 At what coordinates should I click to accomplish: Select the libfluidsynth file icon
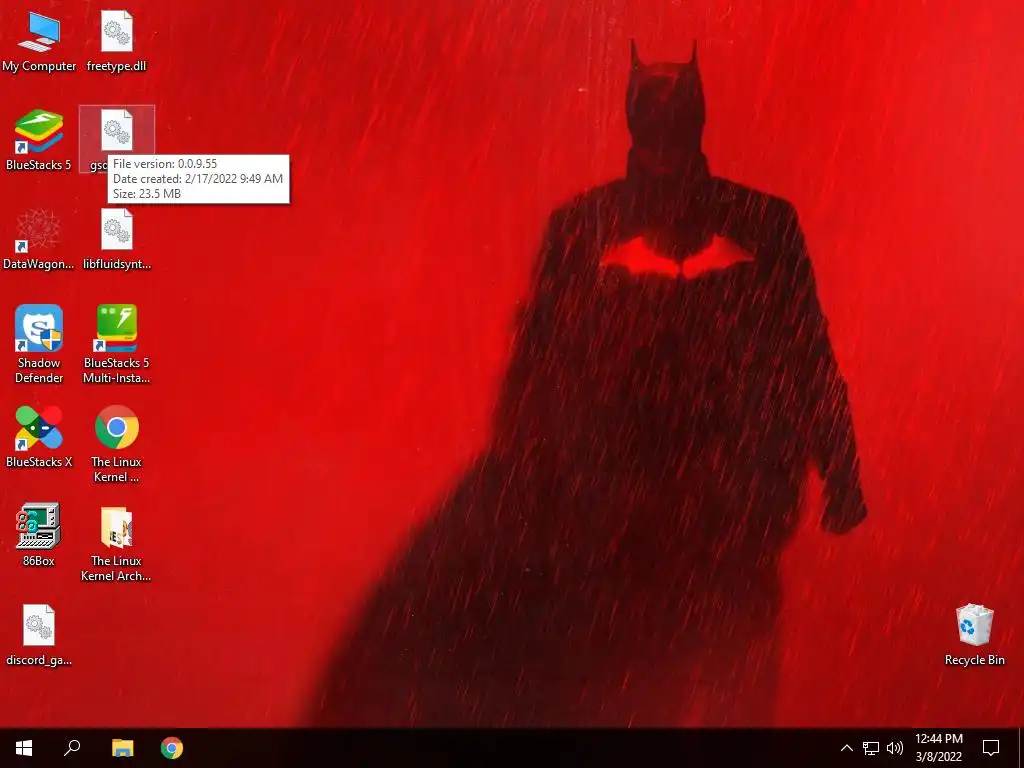[x=116, y=239]
